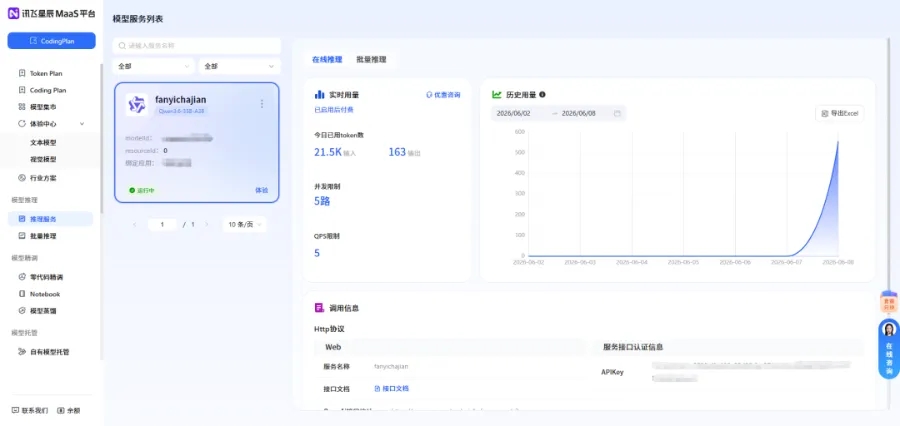
Task: Click the Coding Plan sidebar icon
Action: tap(22, 90)
